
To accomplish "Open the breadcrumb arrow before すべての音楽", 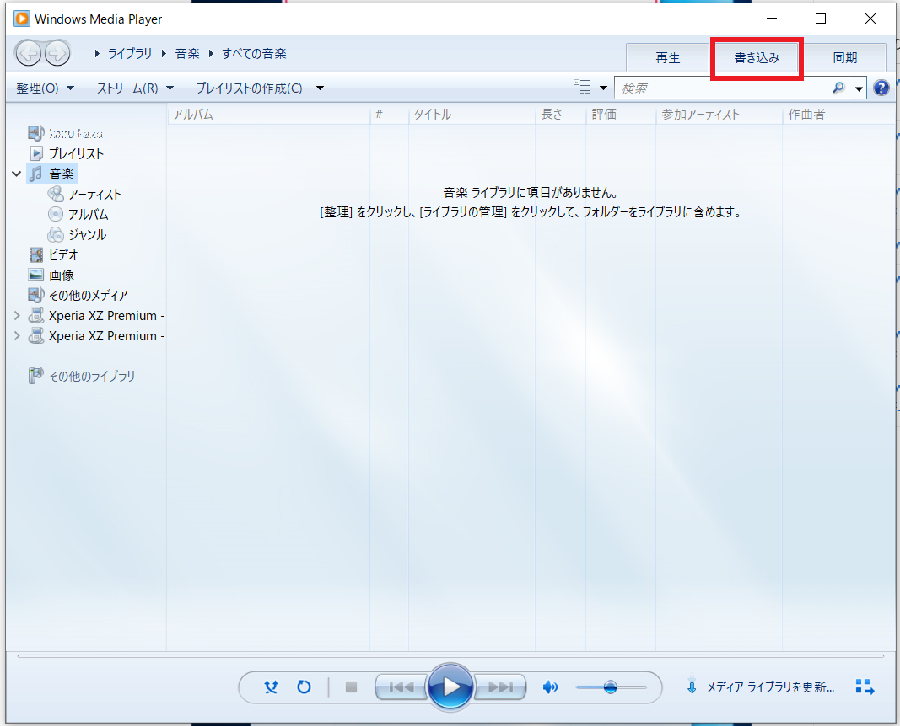I will click(x=211, y=53).
